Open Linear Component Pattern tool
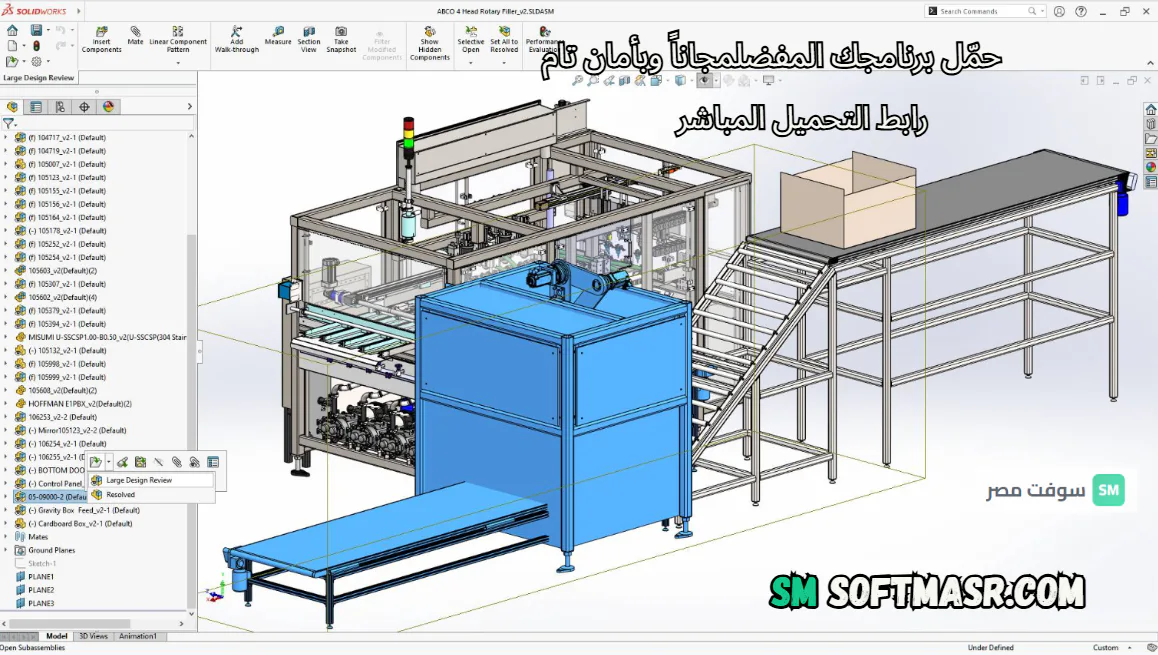Screen dimensions: 1158x655 (178, 40)
